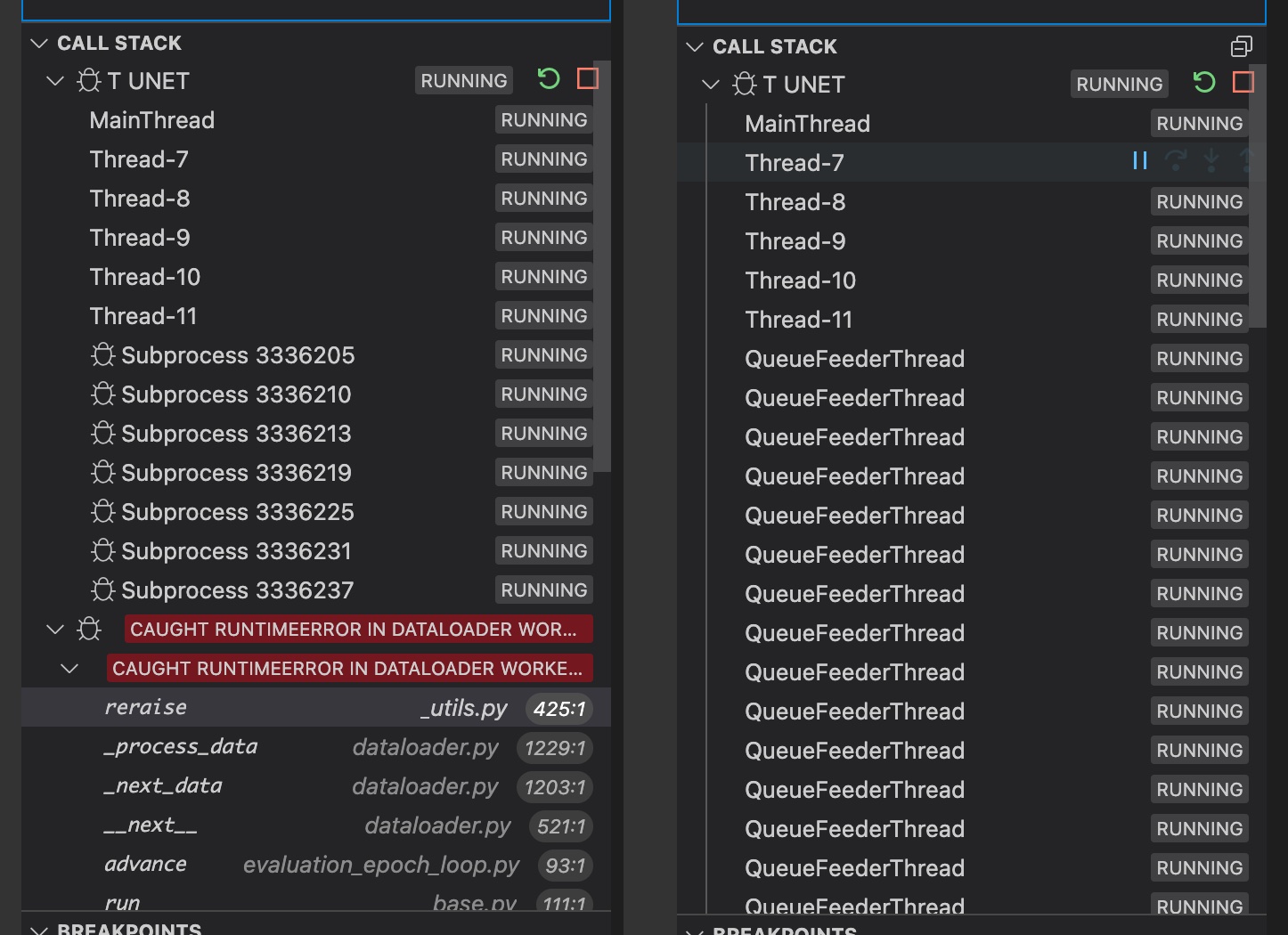The width and height of the screenshot is (1288, 935).
Task: Stop the T UNET debug session in left panel
Action: coord(587,78)
